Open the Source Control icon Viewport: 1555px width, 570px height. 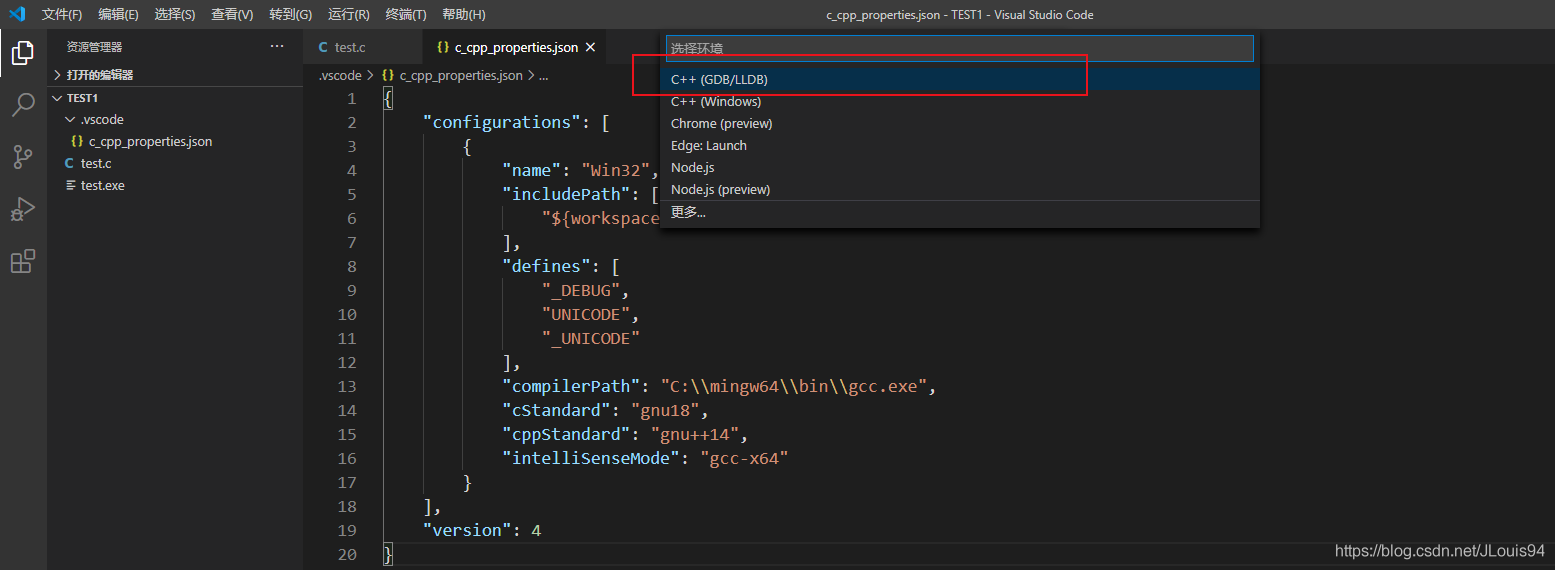(23, 157)
